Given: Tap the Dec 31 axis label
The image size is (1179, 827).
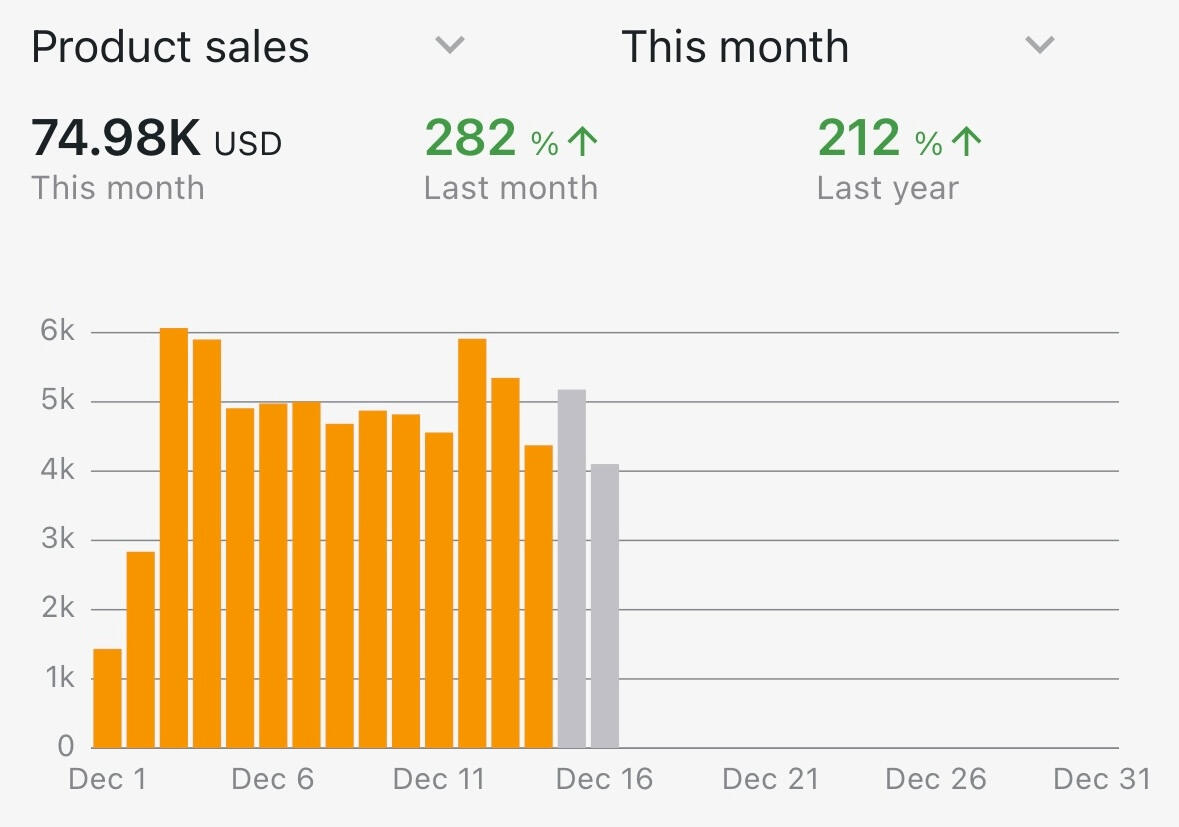Looking at the screenshot, I should coord(1102,779).
